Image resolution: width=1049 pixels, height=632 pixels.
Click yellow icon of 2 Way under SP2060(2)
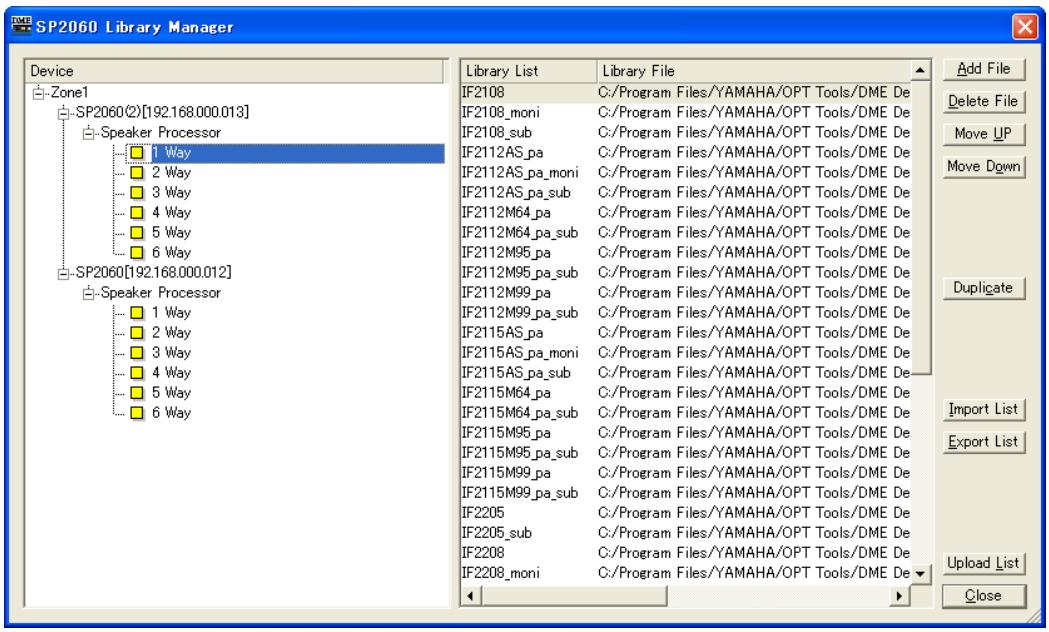point(137,173)
